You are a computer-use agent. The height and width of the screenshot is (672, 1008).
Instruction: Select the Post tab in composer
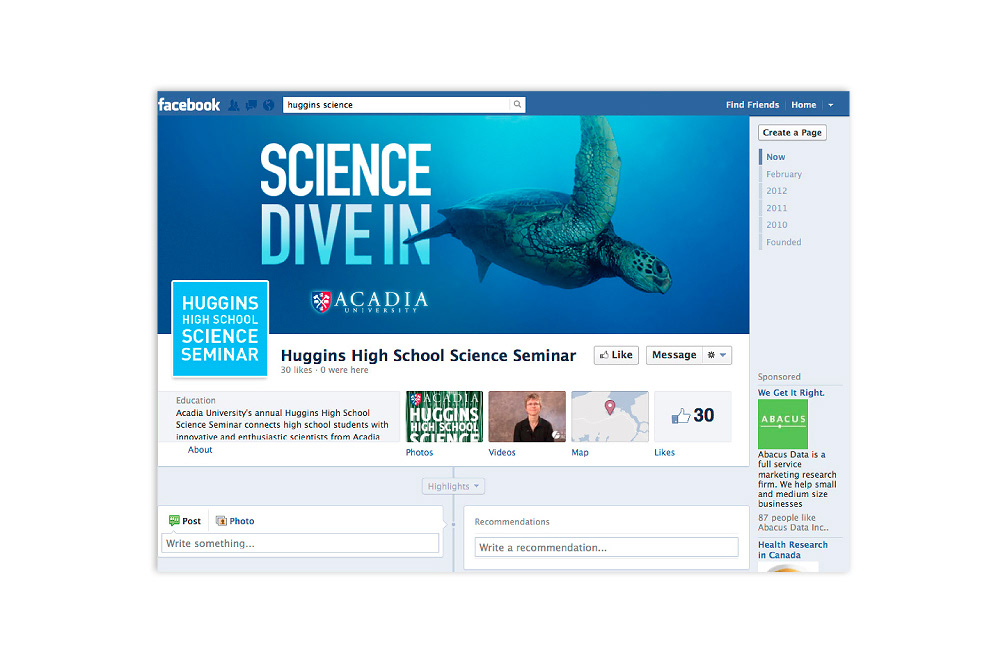click(185, 521)
